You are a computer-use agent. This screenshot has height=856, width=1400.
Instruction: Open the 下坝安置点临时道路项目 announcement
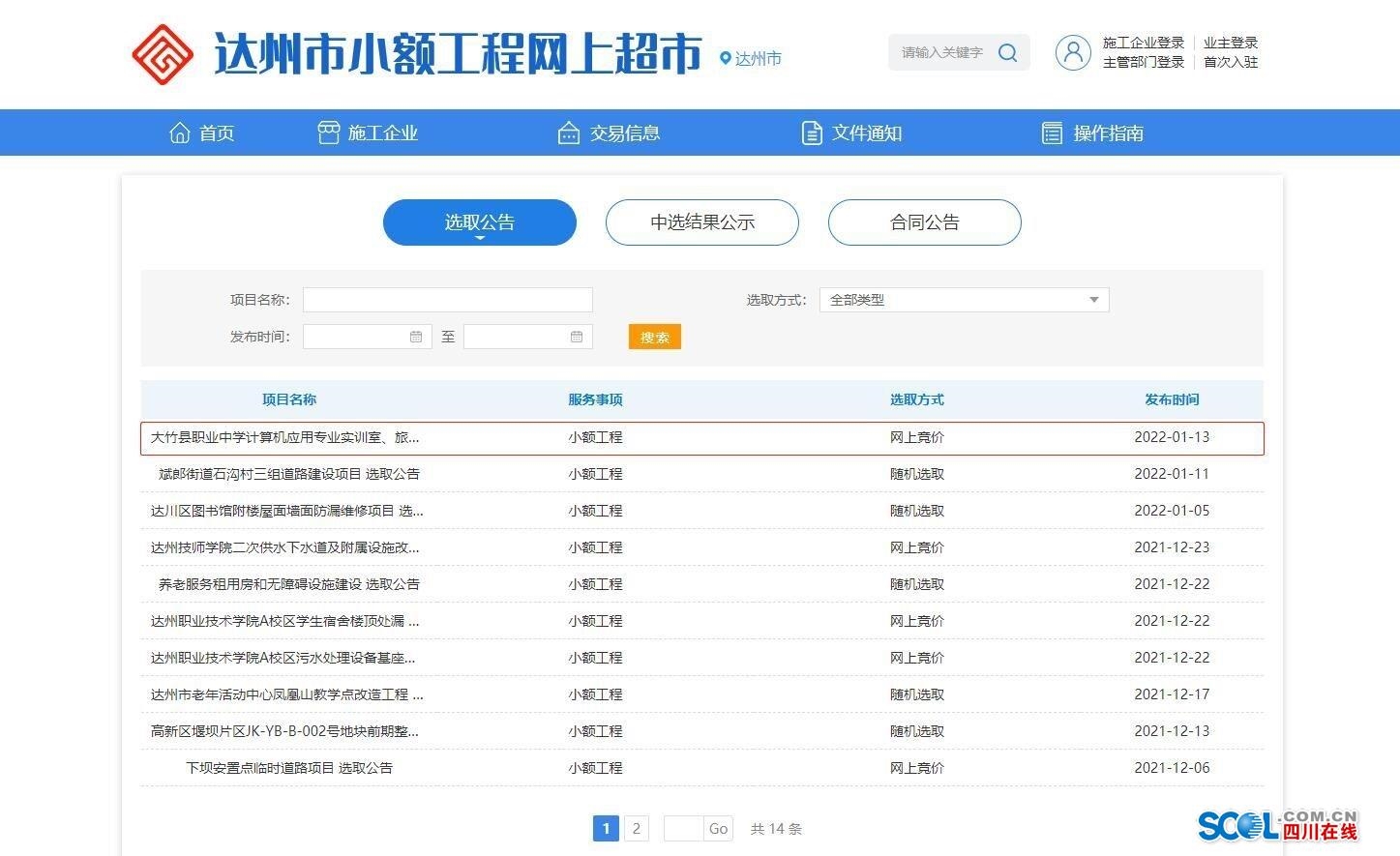(289, 768)
